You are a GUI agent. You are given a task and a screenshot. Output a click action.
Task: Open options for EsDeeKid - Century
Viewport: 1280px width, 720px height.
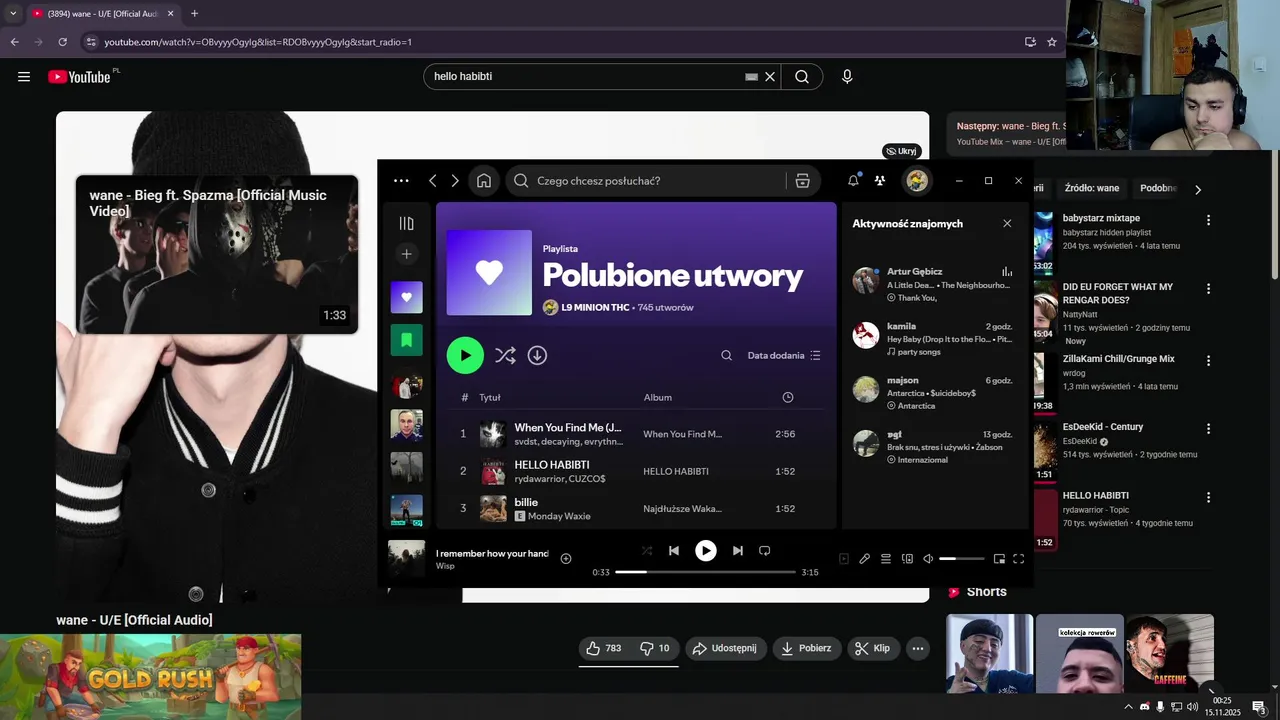click(1208, 429)
